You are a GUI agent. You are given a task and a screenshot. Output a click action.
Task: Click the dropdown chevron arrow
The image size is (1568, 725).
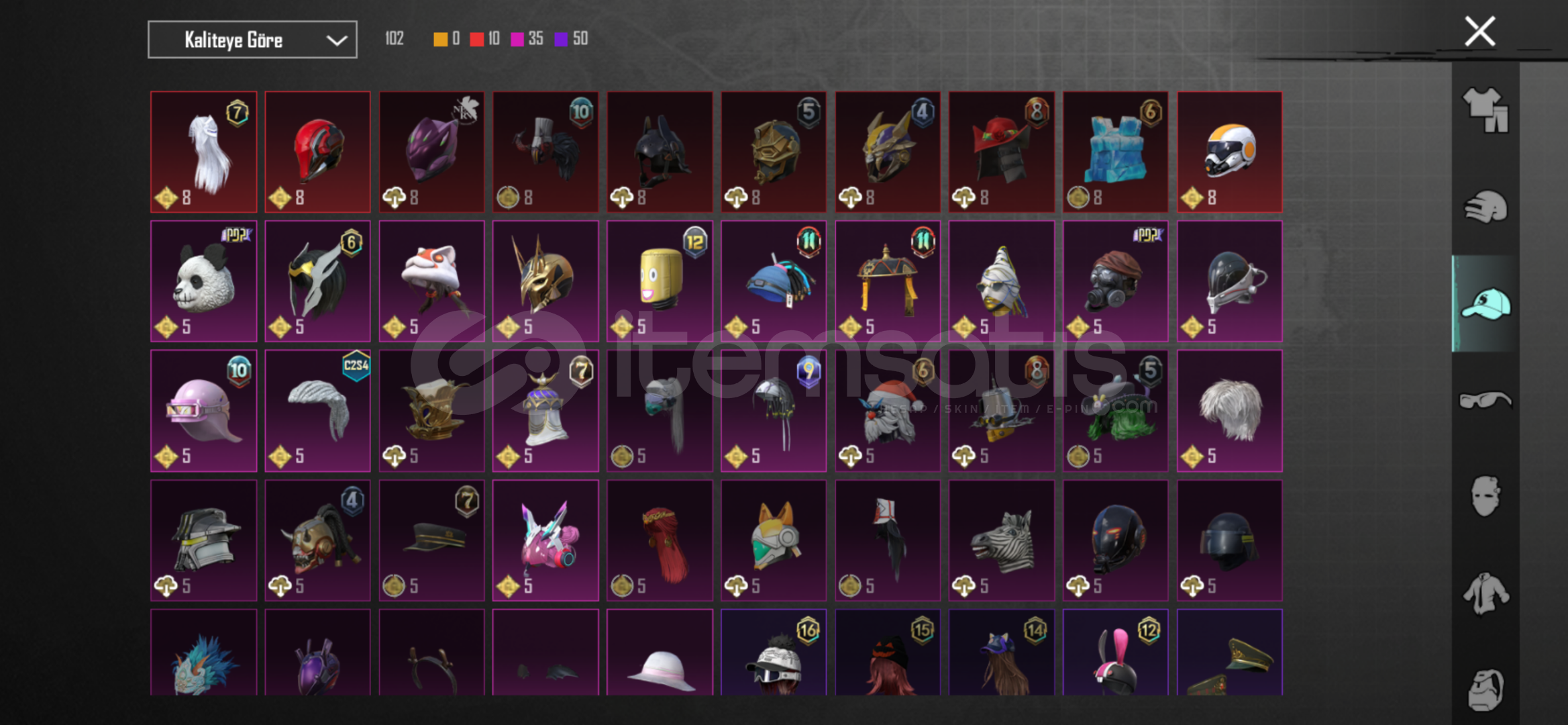(336, 40)
